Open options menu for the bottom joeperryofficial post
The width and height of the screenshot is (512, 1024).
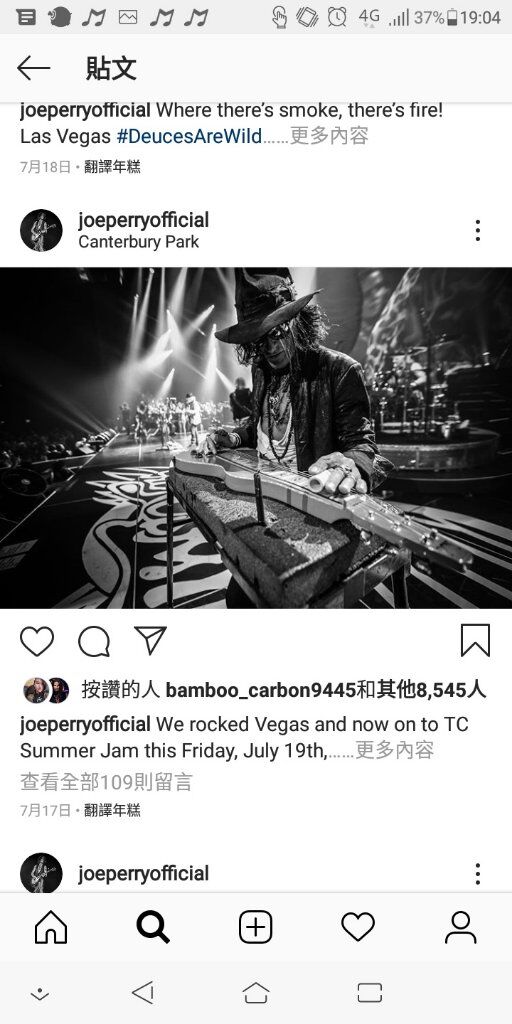tap(478, 873)
